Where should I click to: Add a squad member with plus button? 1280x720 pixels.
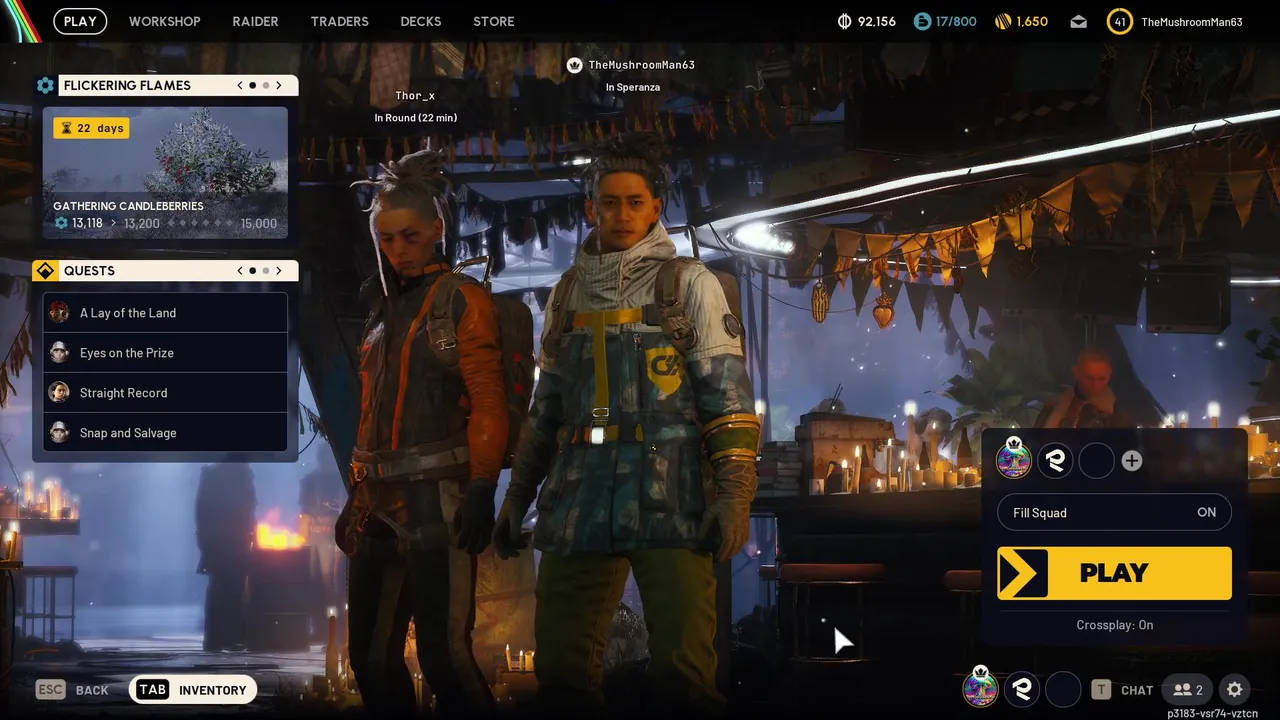[1132, 460]
